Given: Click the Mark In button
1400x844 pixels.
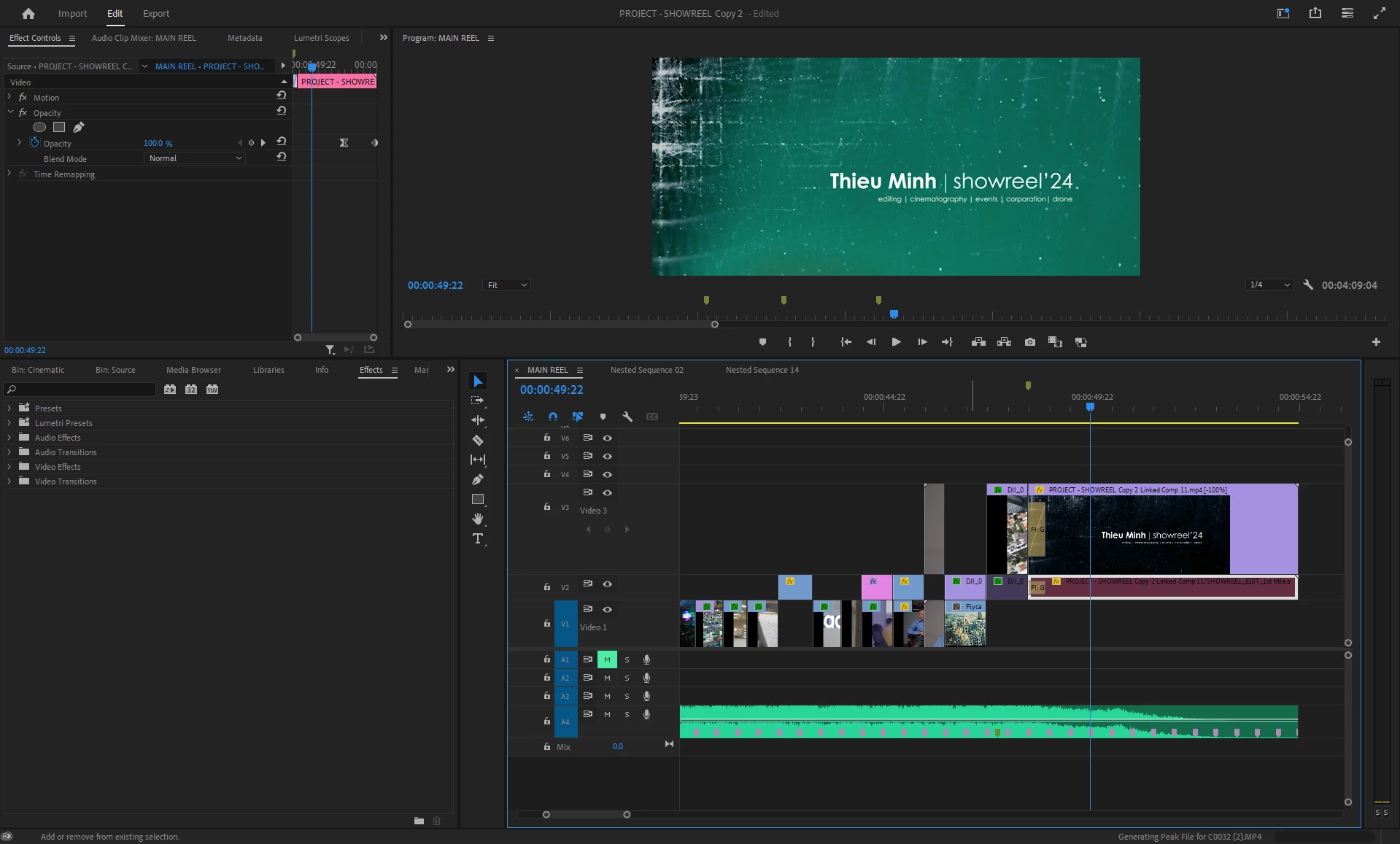Looking at the screenshot, I should pos(789,342).
